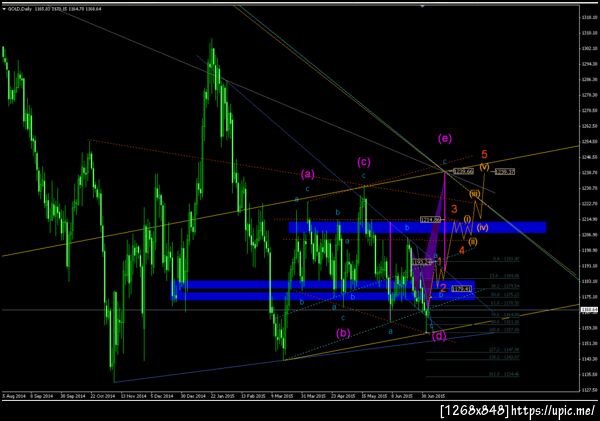This screenshot has width=600, height=421.
Task: Select the circled (v) sub-wave label
Action: click(484, 167)
